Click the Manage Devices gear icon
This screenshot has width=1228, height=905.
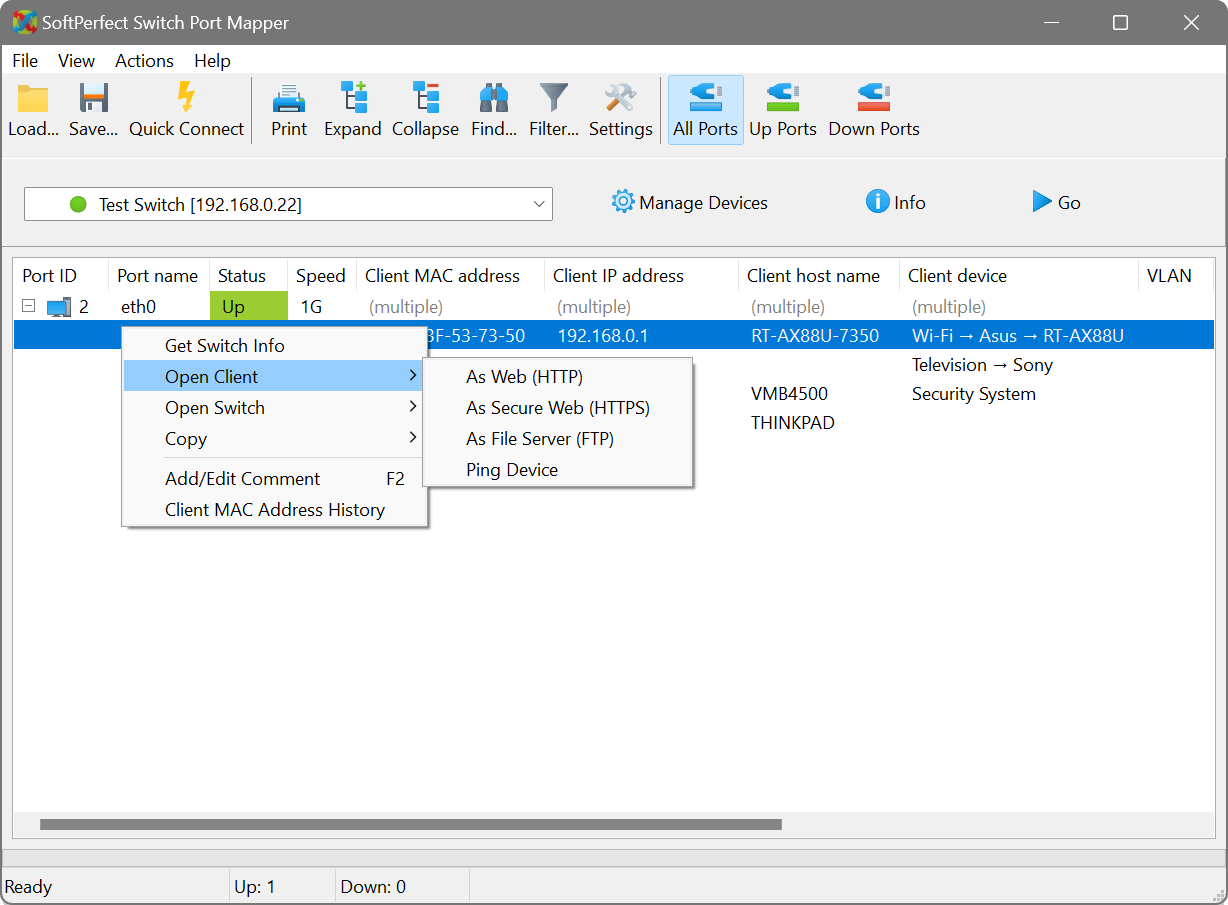click(x=623, y=202)
